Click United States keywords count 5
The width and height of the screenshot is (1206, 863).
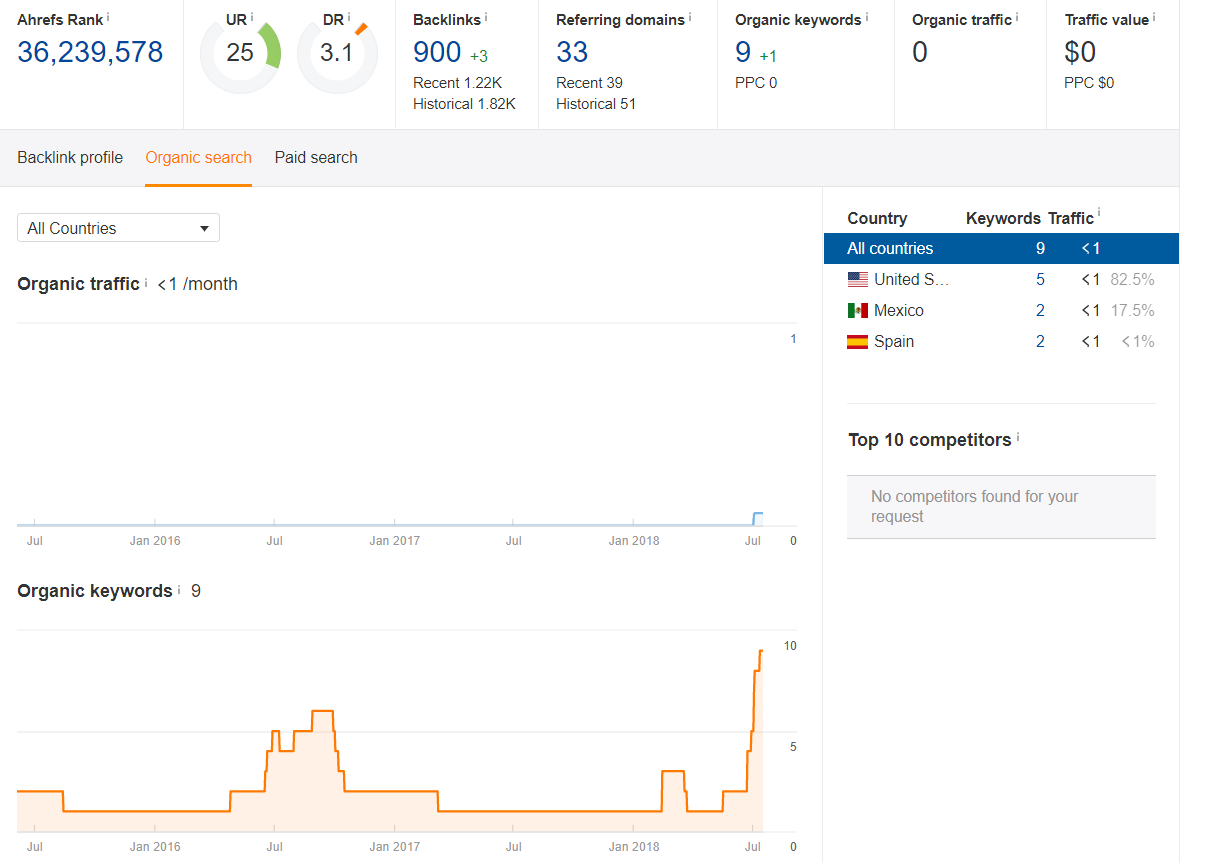click(x=1040, y=279)
